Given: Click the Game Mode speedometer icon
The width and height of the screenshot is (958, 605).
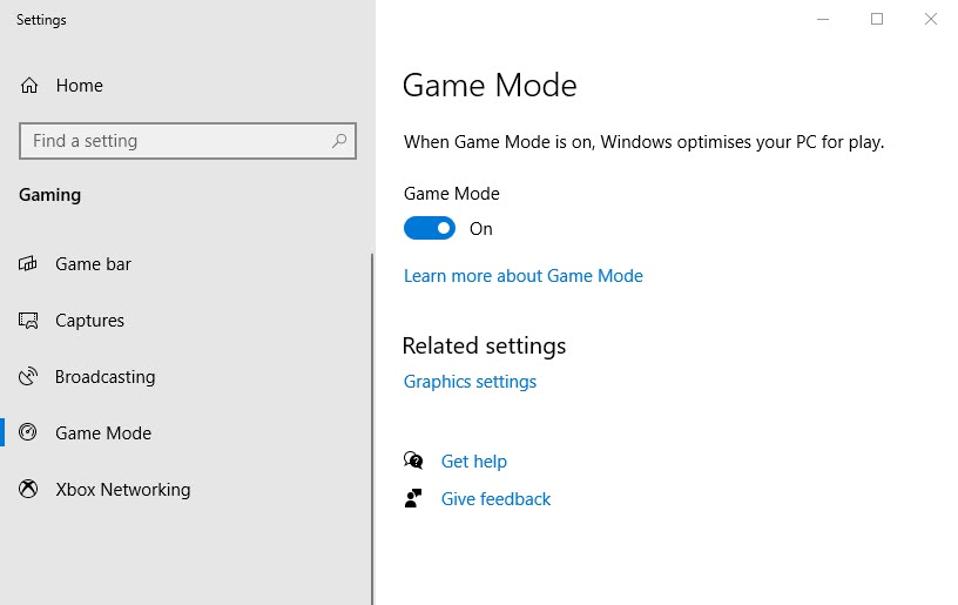Looking at the screenshot, I should (28, 433).
